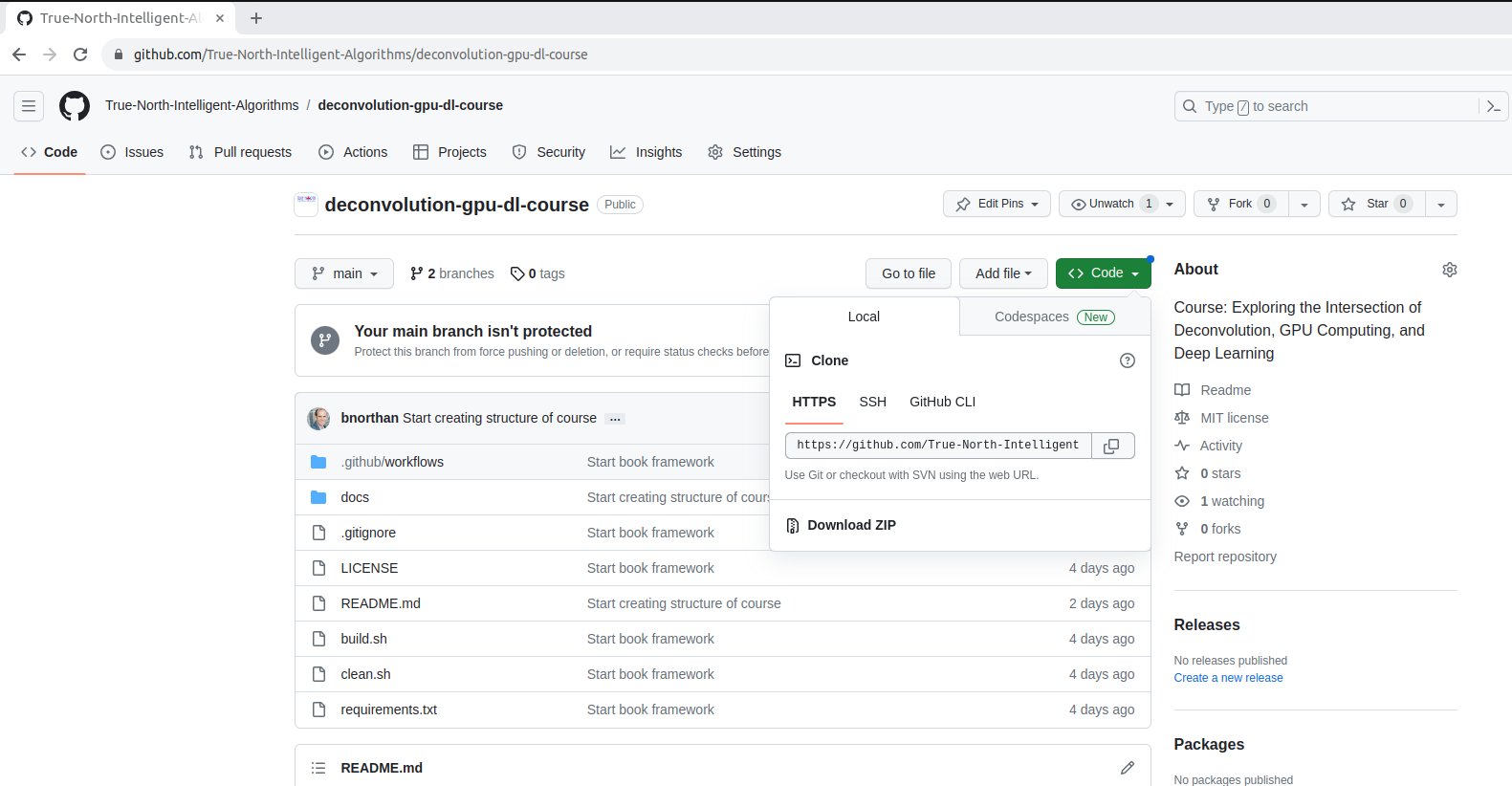The height and width of the screenshot is (786, 1512).
Task: Click Create a new release
Action: coord(1228,678)
